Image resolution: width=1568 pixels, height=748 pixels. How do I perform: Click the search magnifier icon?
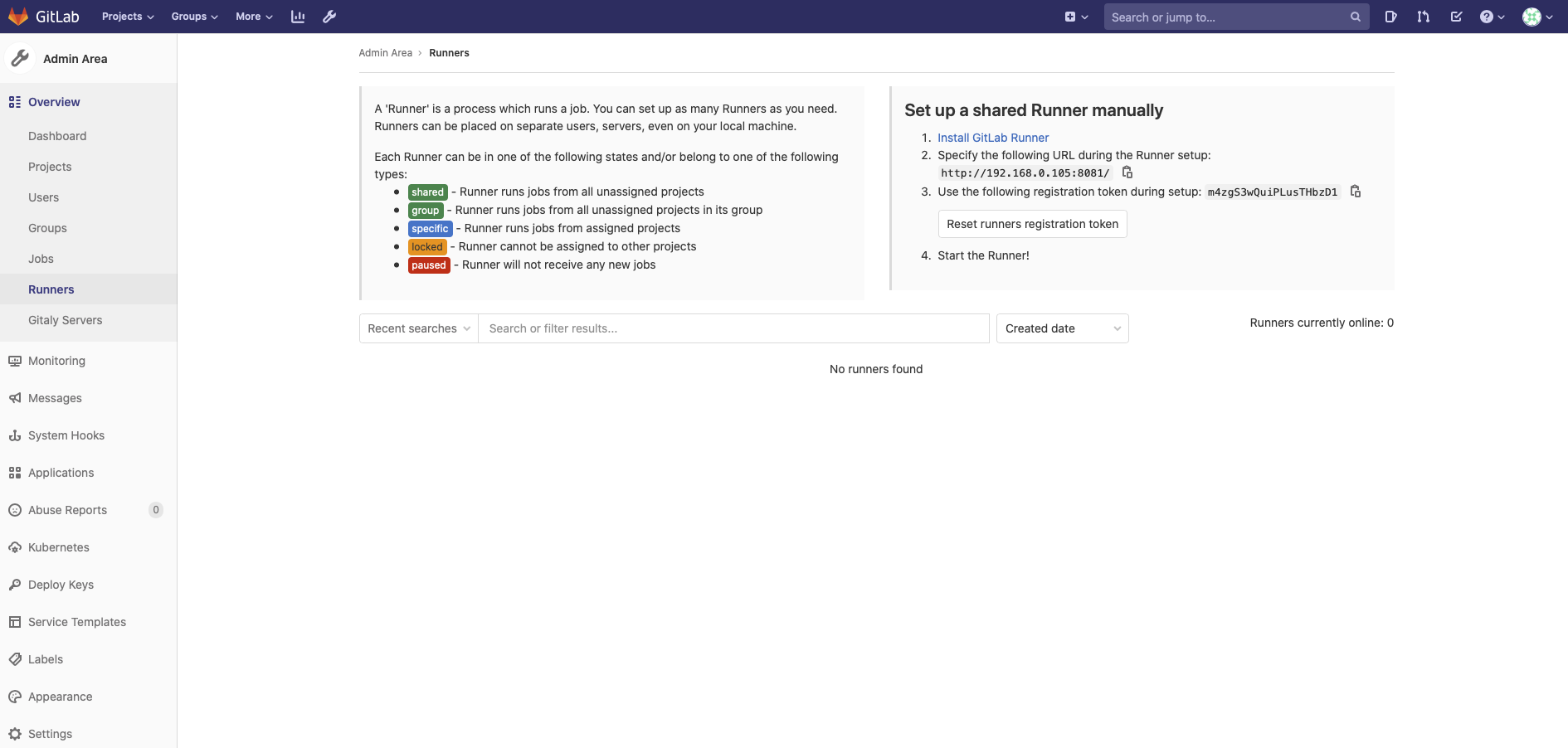(x=1356, y=17)
